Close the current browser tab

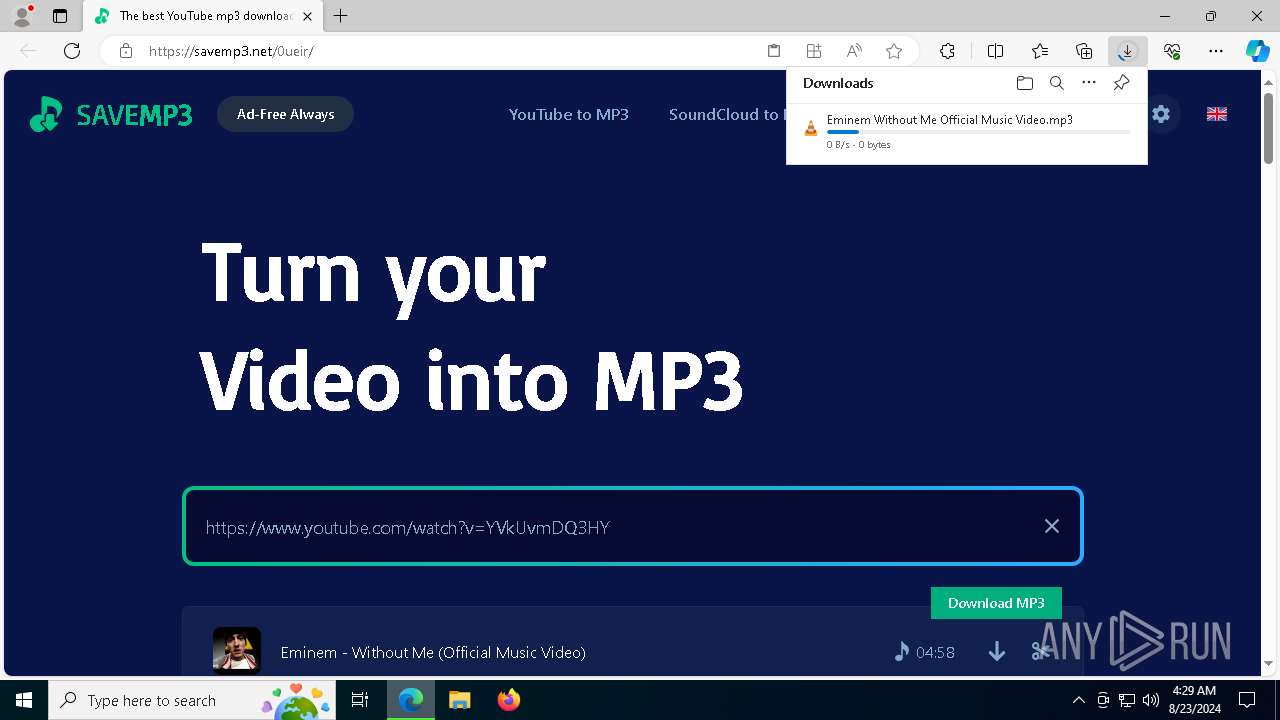coord(307,16)
